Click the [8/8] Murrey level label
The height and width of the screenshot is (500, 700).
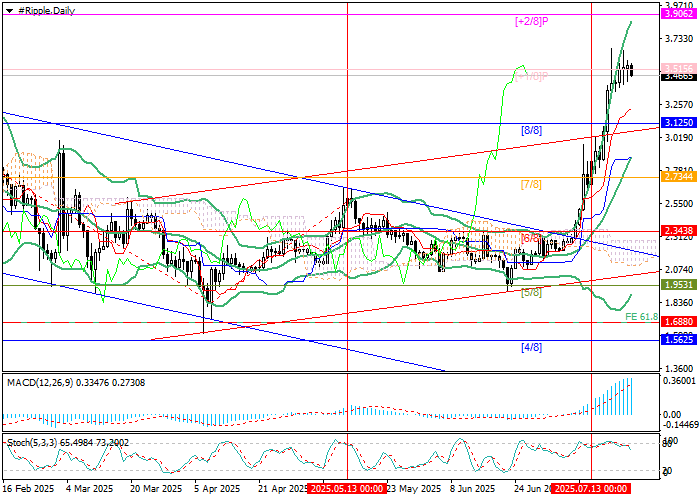(531, 130)
